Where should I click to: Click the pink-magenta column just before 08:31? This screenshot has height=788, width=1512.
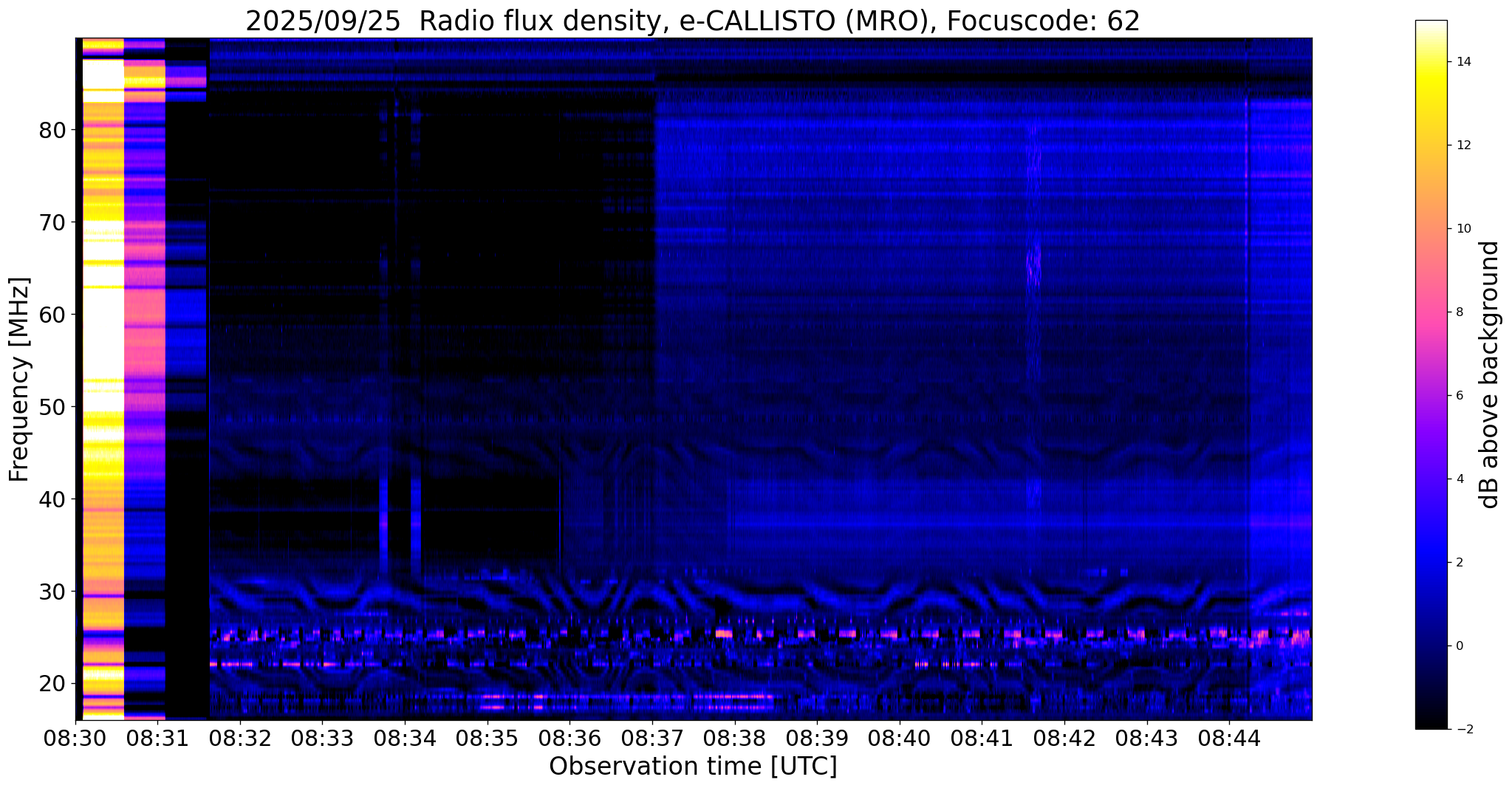(x=144, y=332)
